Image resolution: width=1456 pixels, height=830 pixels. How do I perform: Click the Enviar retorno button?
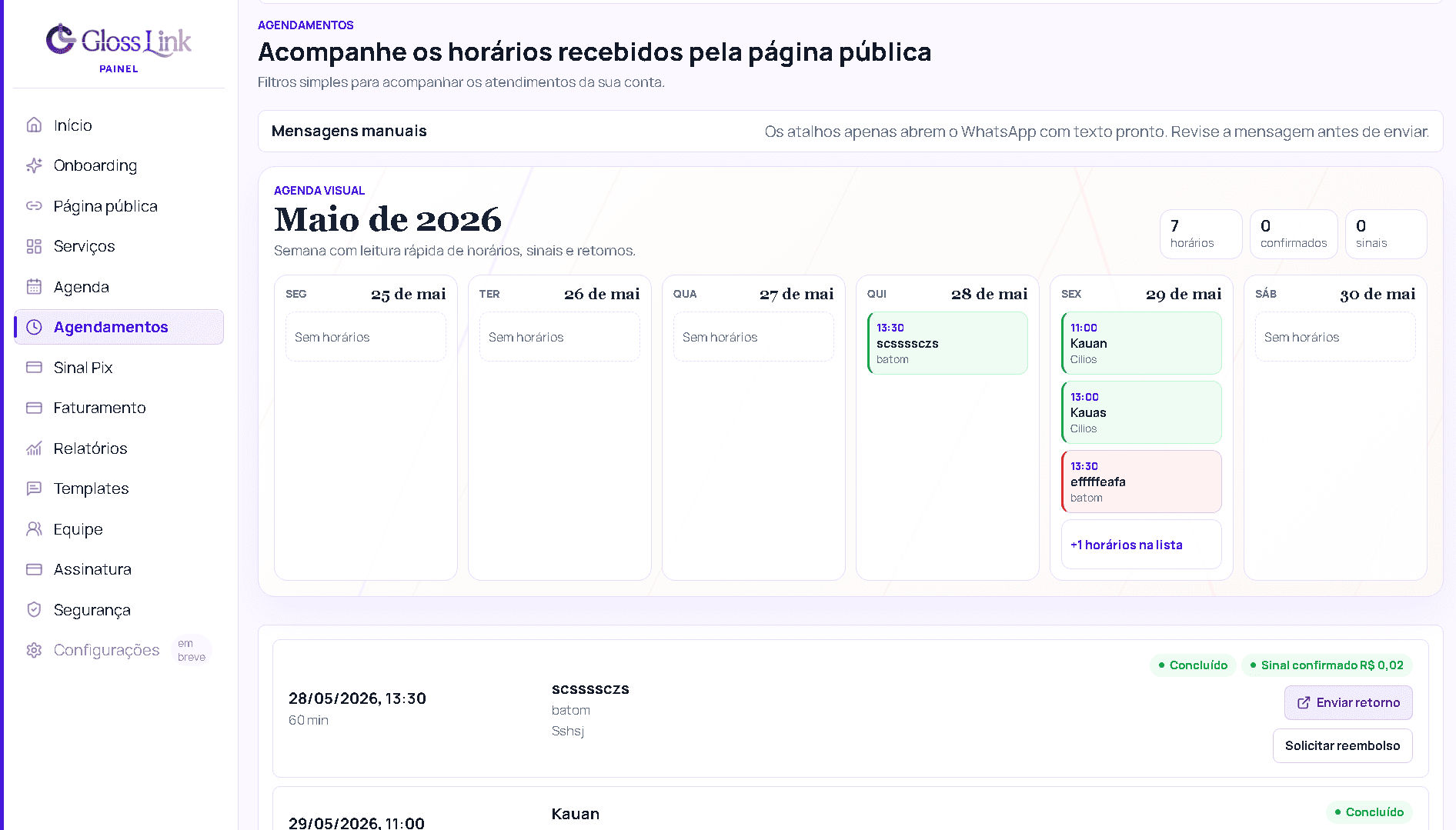point(1348,702)
